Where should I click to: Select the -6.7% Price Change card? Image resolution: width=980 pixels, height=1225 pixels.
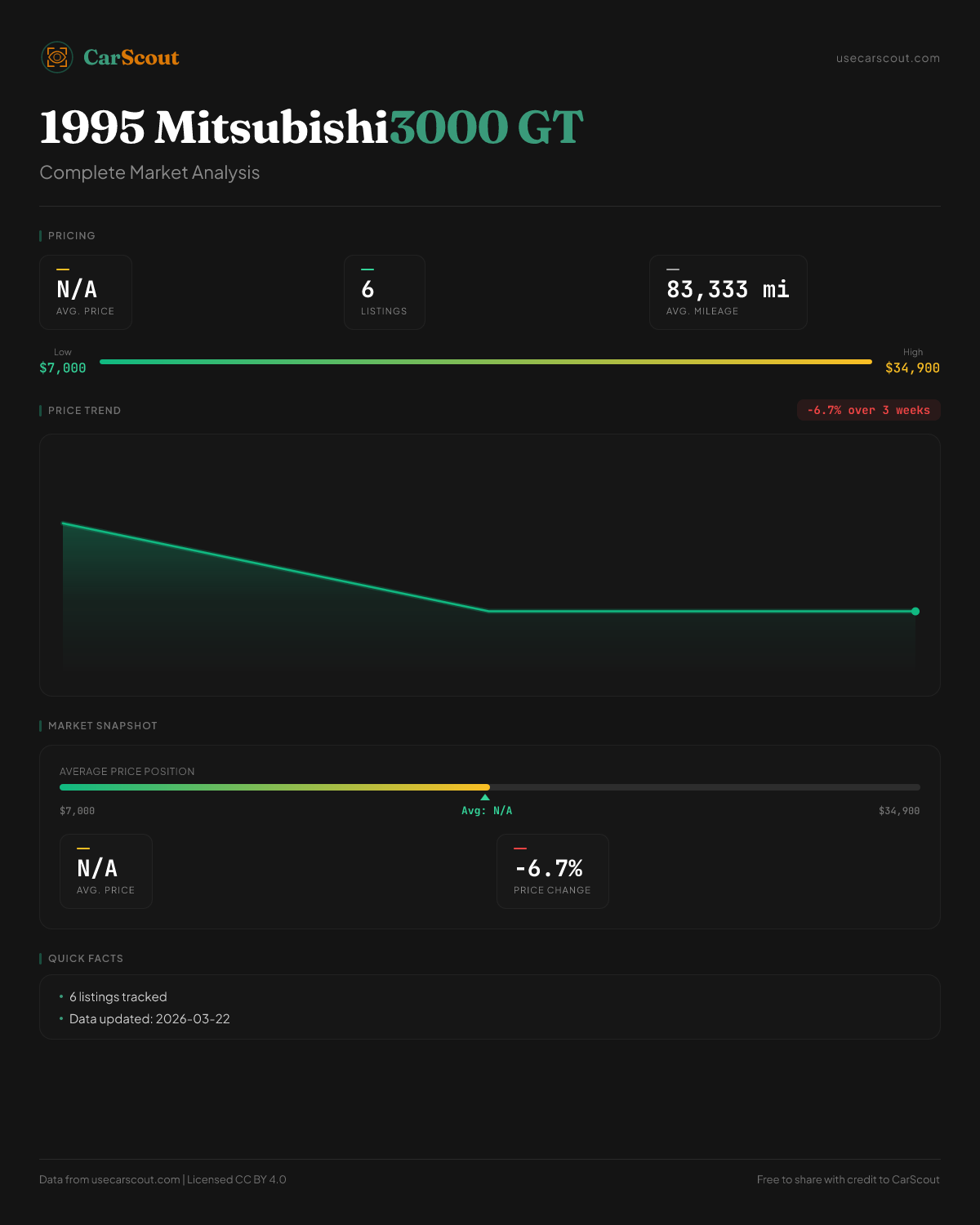552,871
